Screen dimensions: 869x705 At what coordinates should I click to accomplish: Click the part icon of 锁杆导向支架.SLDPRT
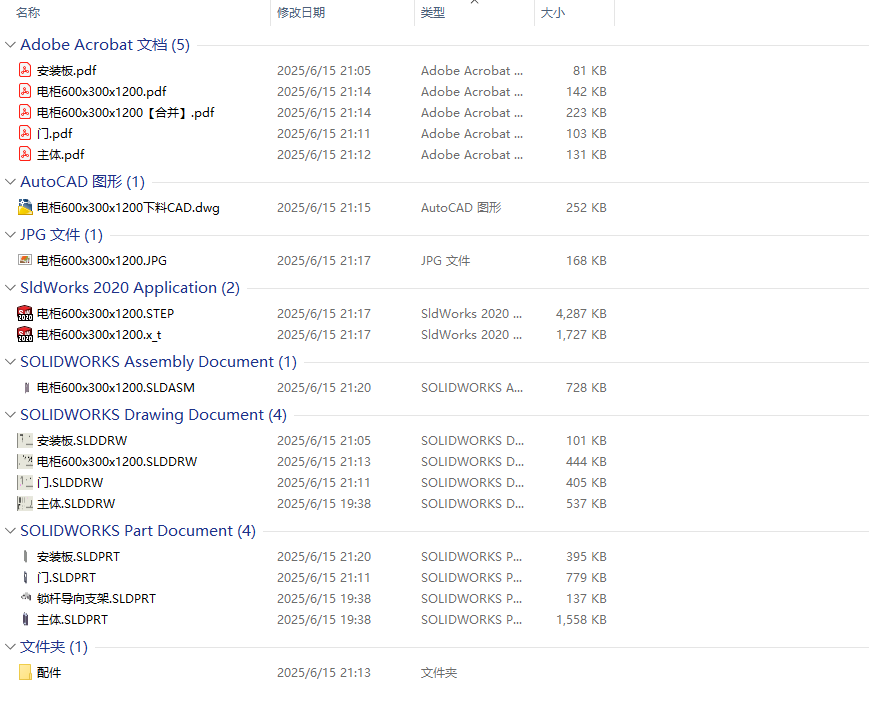(x=25, y=597)
